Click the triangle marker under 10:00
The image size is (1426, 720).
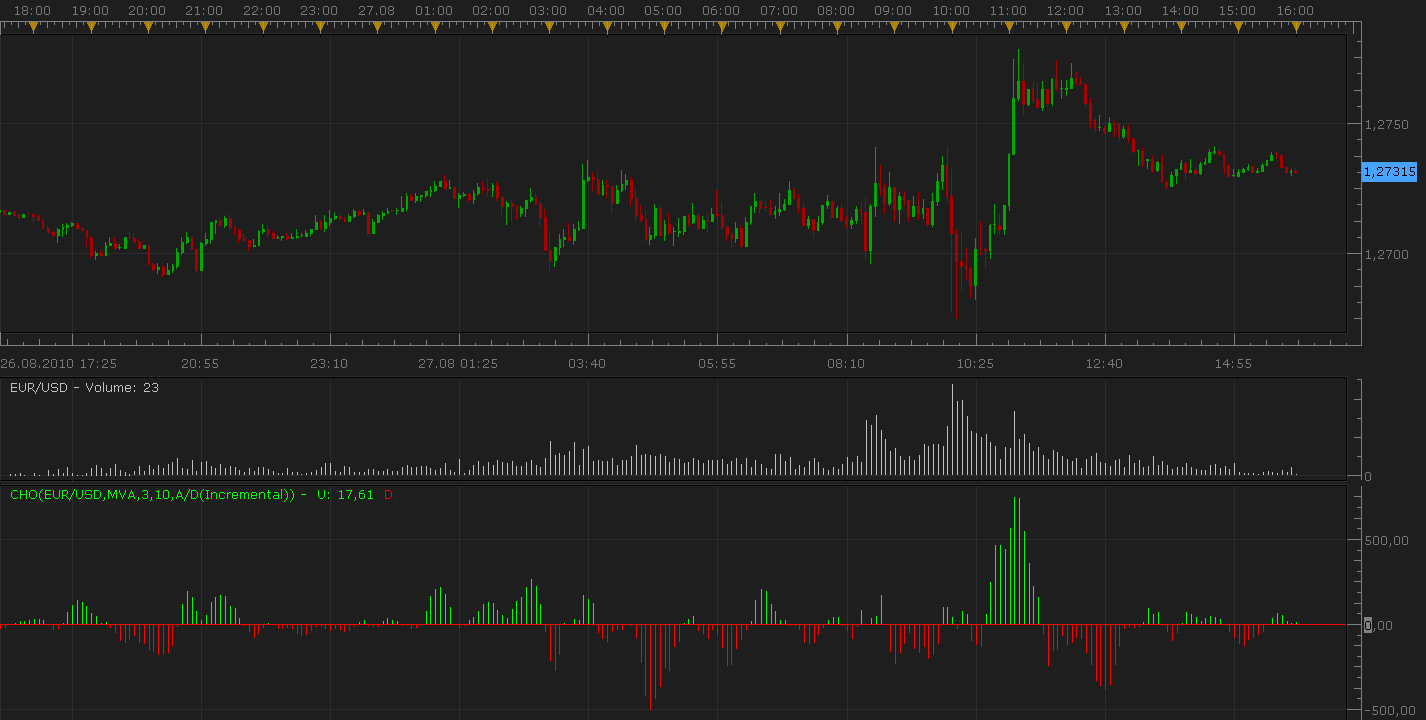tap(952, 29)
